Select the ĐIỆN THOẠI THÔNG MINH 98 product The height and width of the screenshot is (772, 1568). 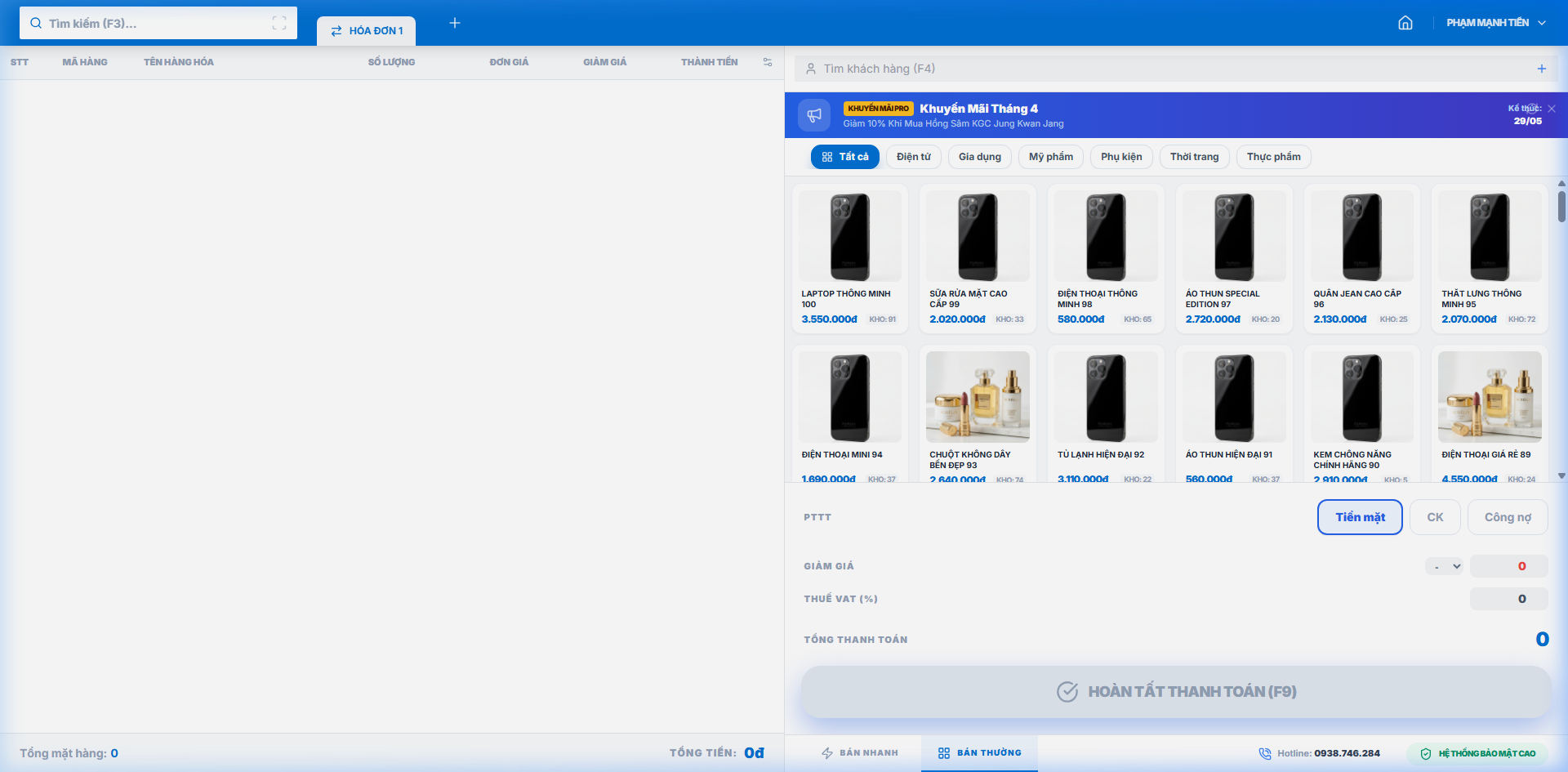1105,253
